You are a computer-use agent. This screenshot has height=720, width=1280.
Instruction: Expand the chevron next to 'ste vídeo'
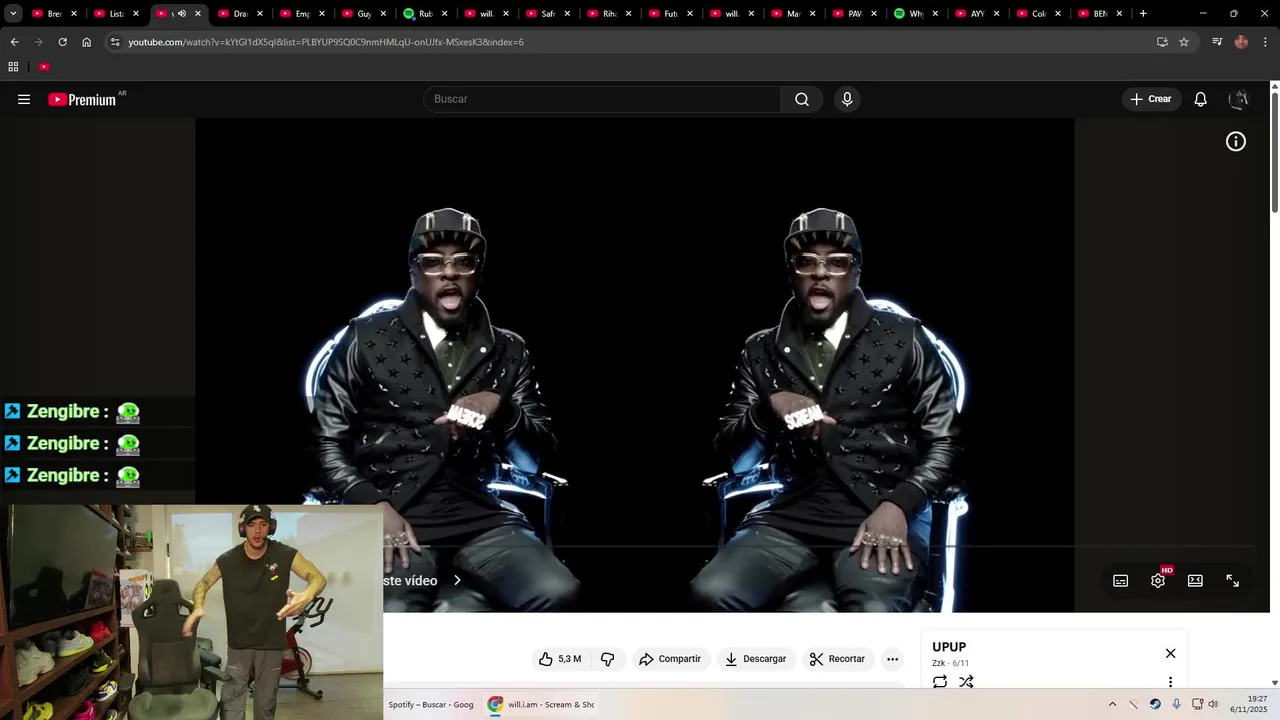(x=457, y=580)
